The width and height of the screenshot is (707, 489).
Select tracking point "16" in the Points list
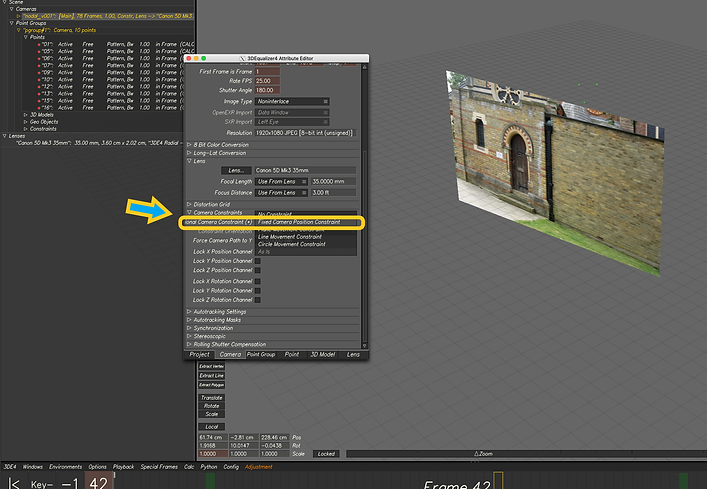tap(110, 108)
